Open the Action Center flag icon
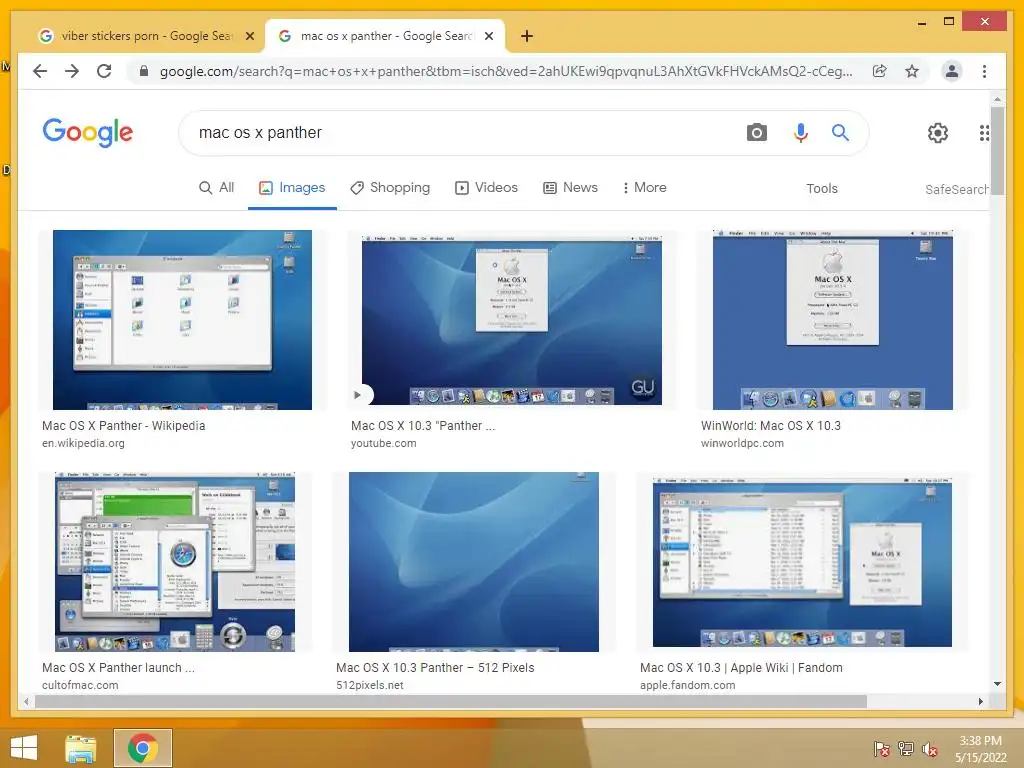Viewport: 1024px width, 768px height. pos(881,748)
